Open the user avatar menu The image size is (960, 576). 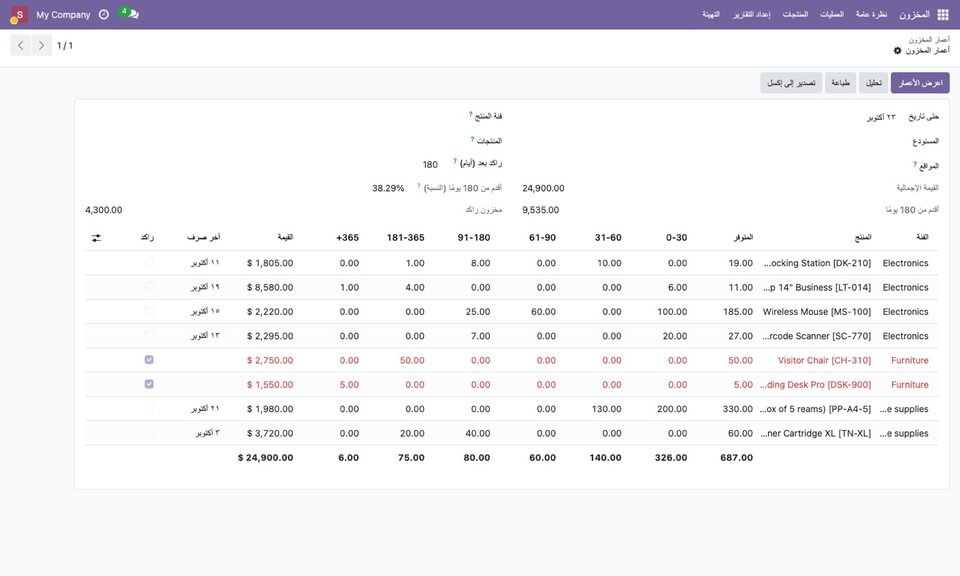click(19, 15)
